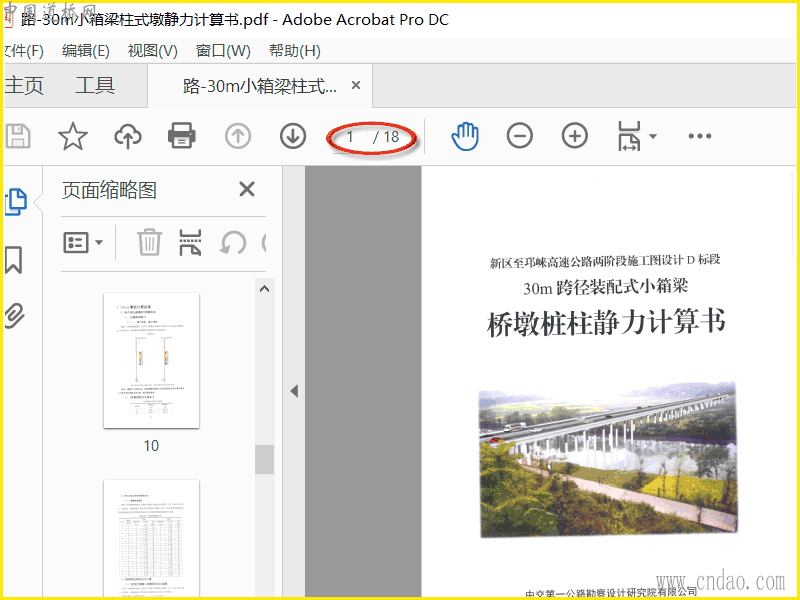Click the extract pages icon
Viewport: 800px width, 600px height.
pyautogui.click(x=190, y=242)
